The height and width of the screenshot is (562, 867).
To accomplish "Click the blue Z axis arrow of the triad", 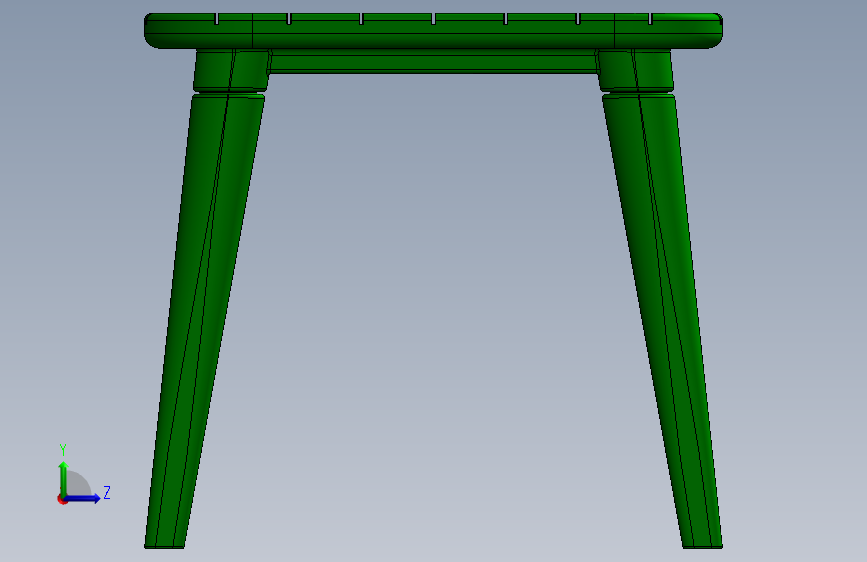I will click(84, 498).
